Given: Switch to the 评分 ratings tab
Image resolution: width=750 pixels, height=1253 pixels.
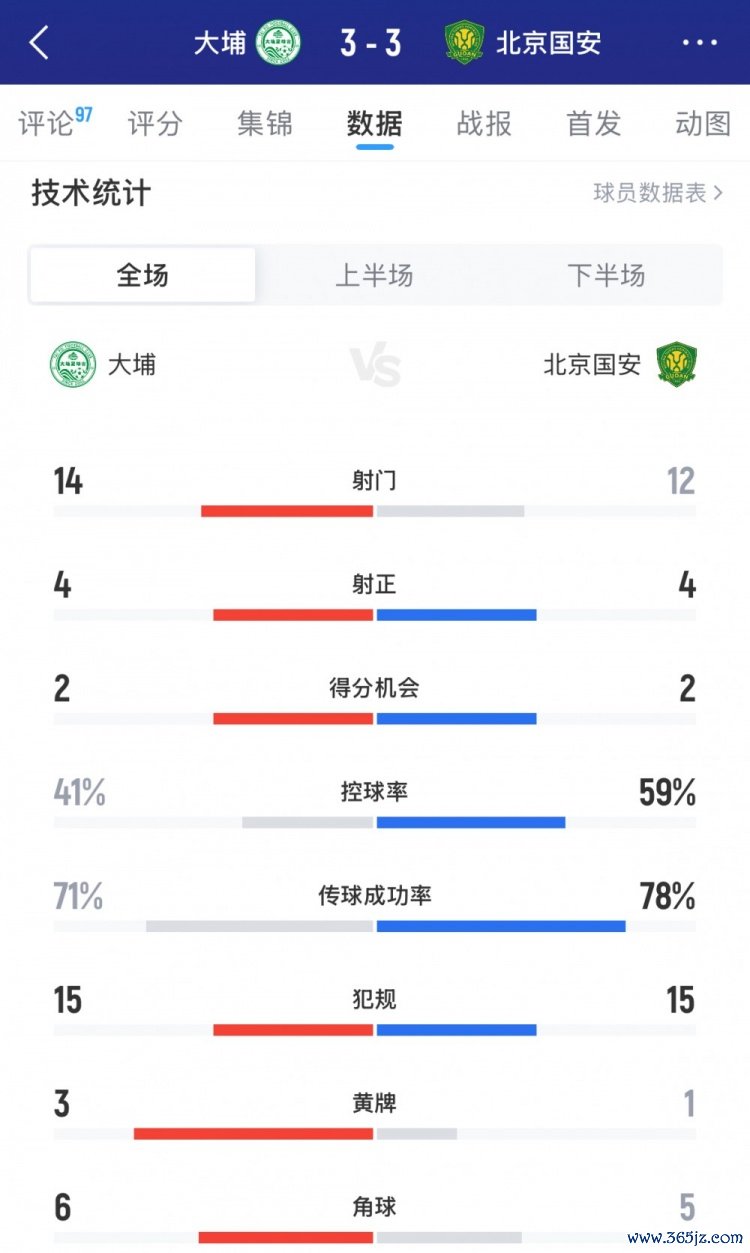Looking at the screenshot, I should tap(155, 123).
